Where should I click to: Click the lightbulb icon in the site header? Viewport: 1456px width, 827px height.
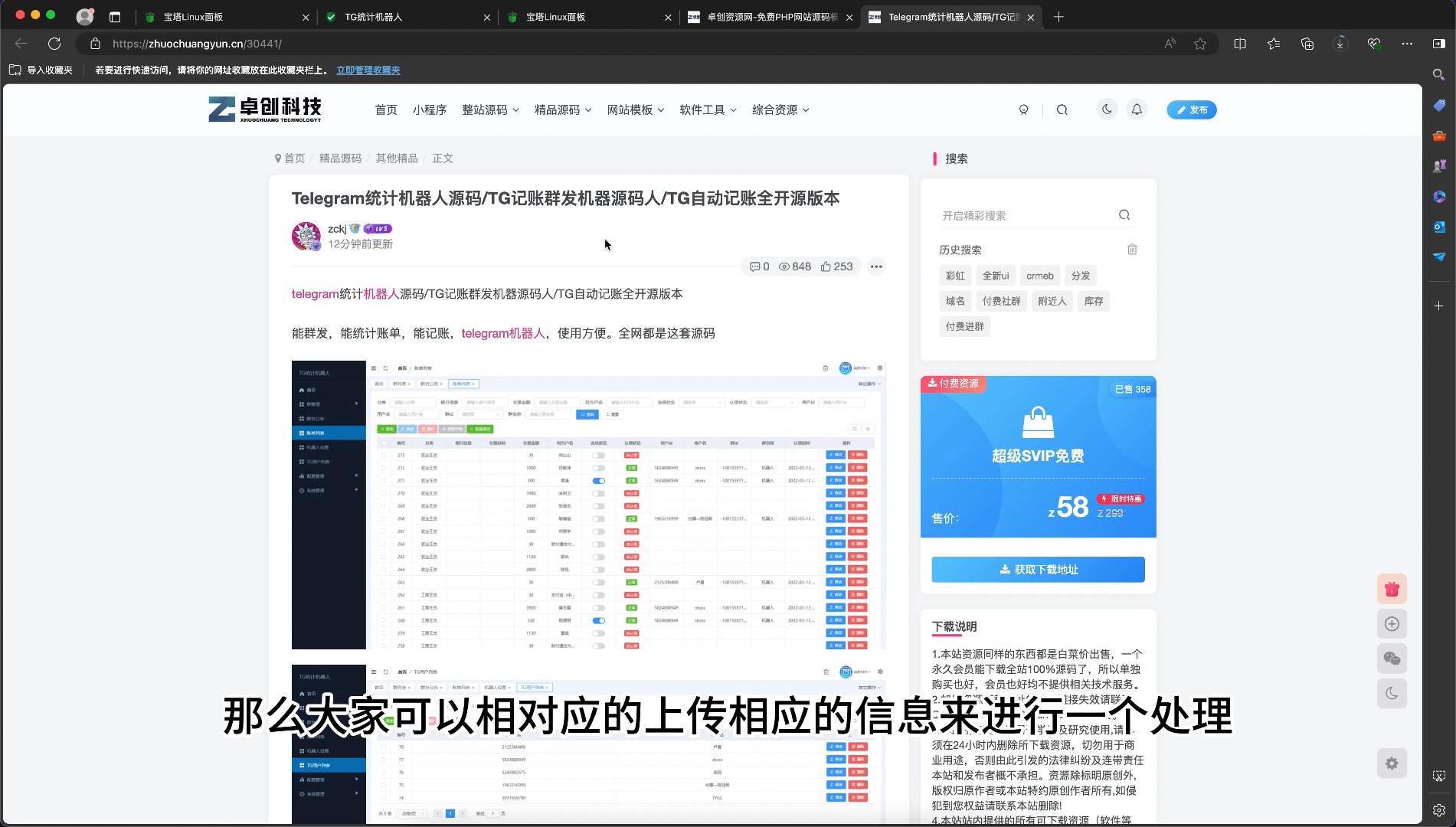[x=1023, y=110]
